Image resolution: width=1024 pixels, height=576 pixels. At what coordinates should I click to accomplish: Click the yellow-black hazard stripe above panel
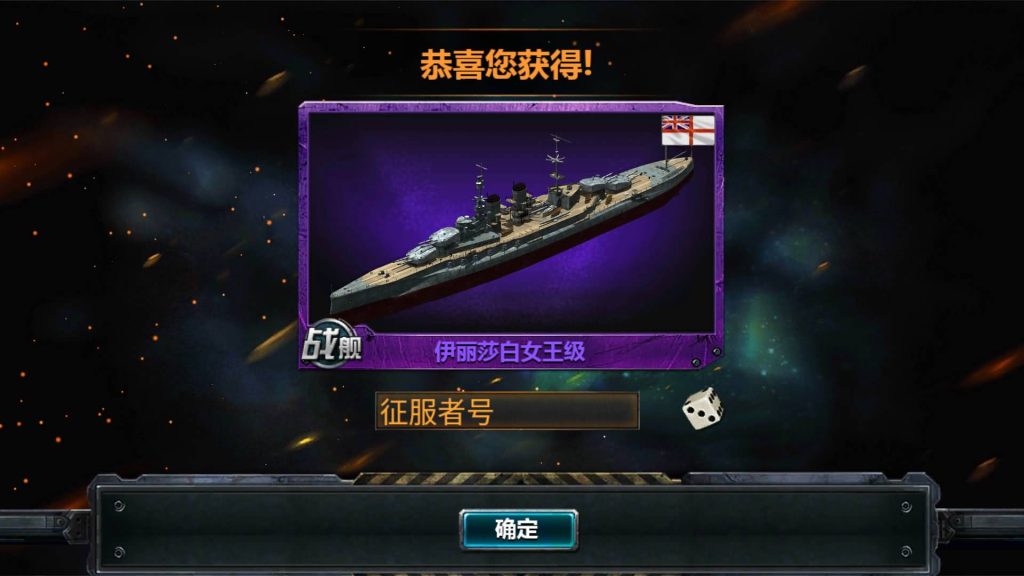coord(519,479)
